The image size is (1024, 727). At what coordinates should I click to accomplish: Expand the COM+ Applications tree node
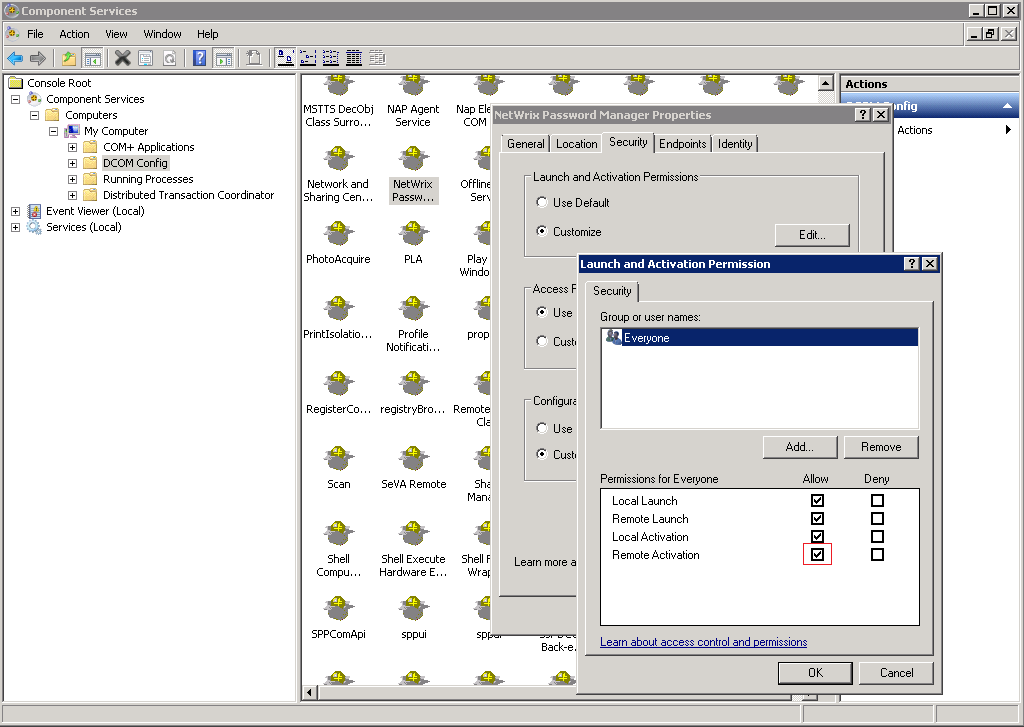73,147
